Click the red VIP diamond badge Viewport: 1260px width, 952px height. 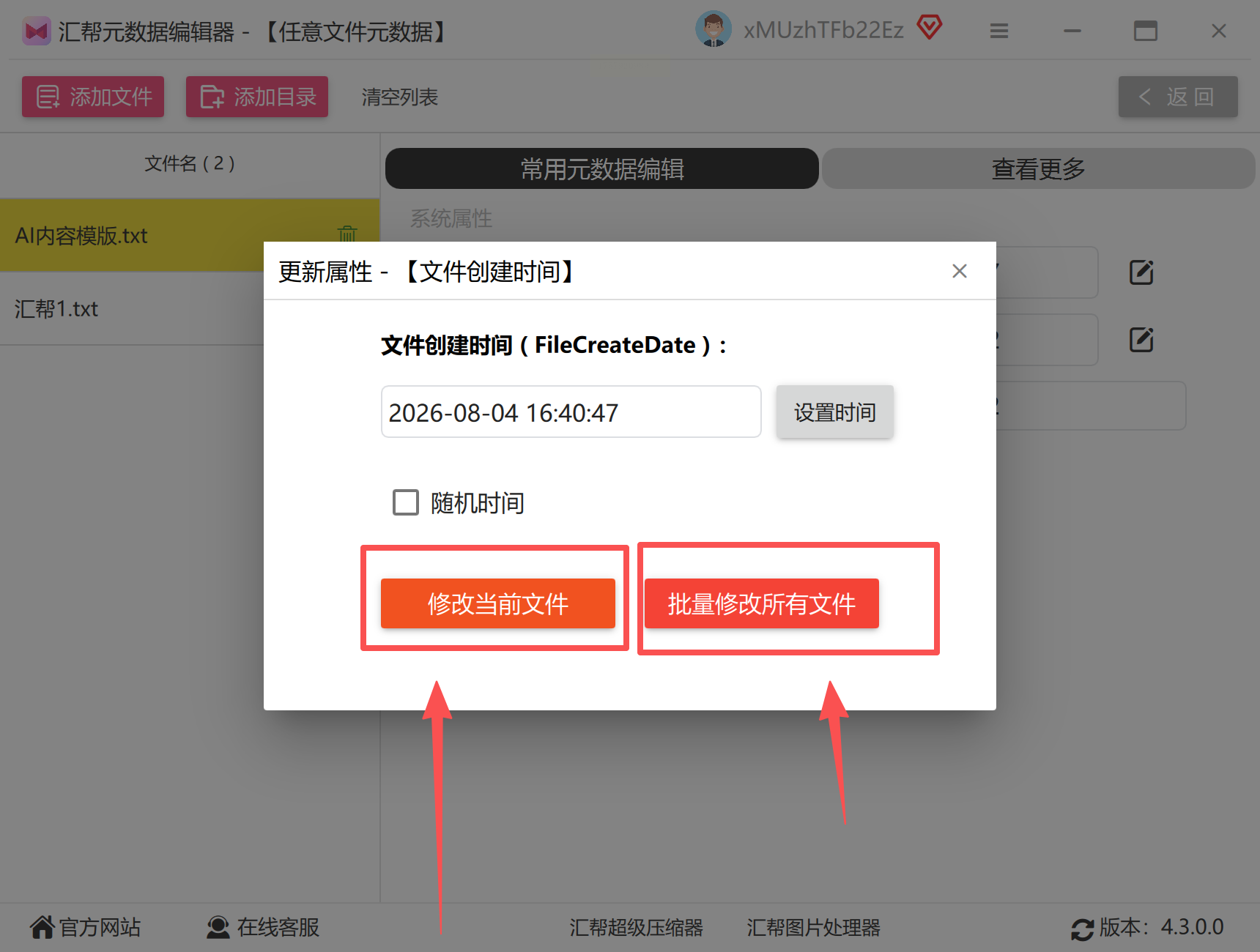point(929,28)
